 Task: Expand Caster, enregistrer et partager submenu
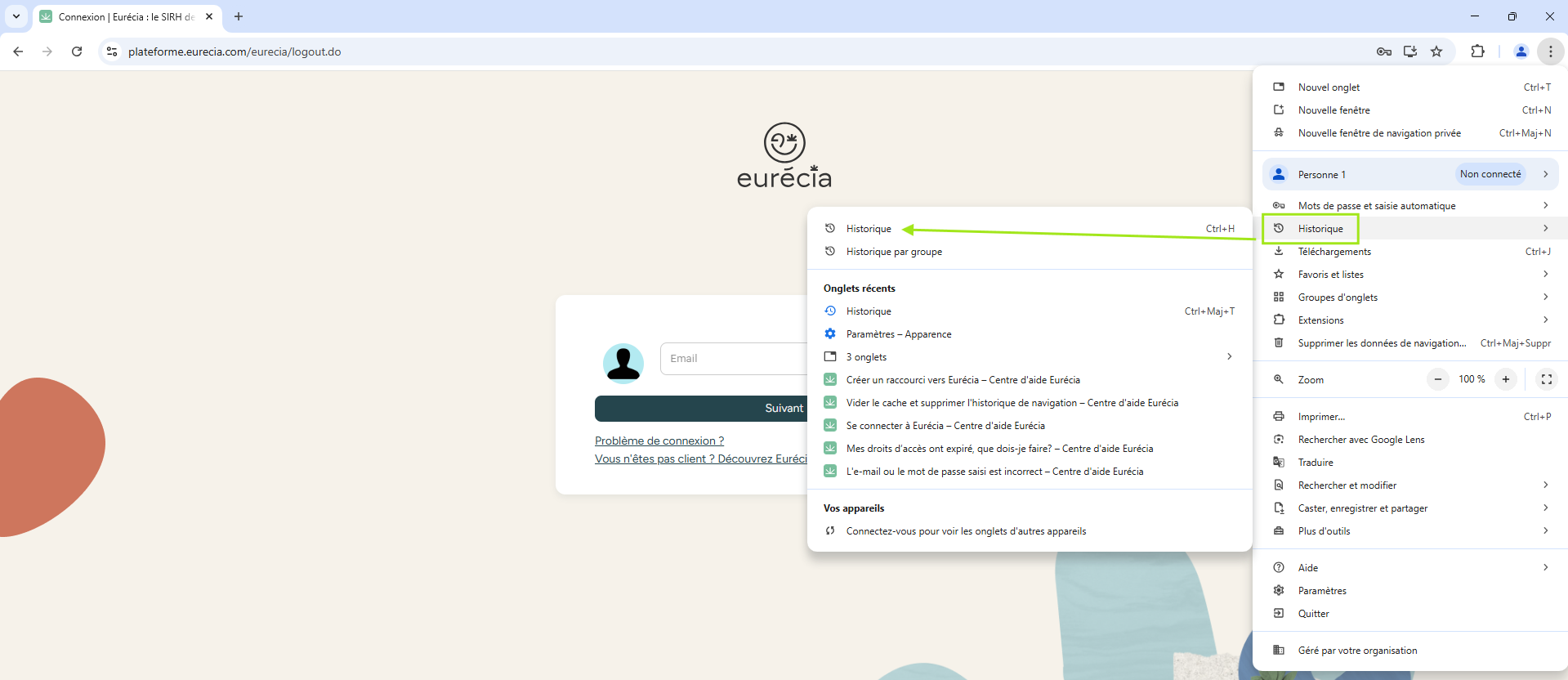coord(1410,508)
